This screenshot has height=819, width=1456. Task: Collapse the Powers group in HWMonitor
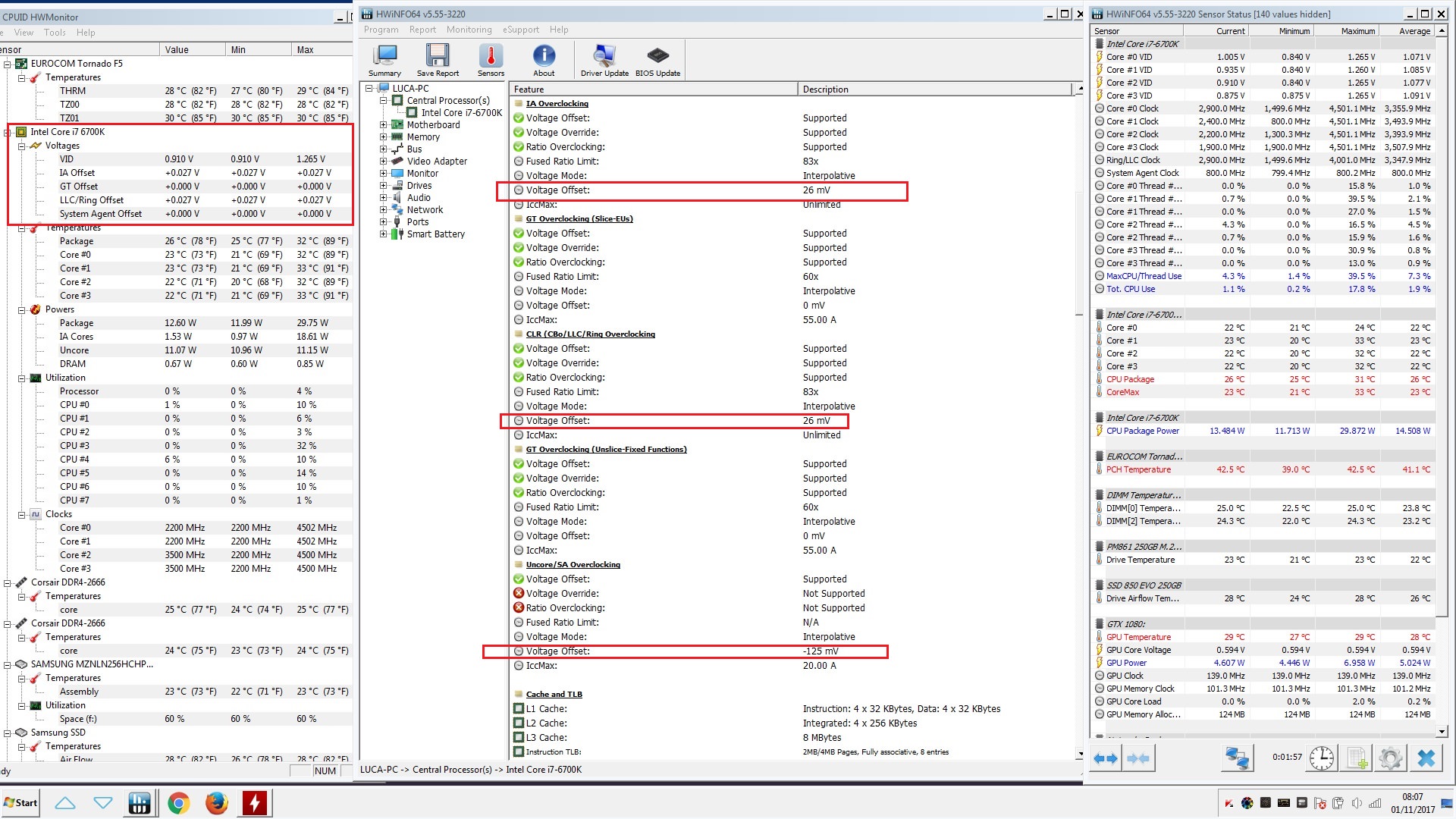coord(22,309)
